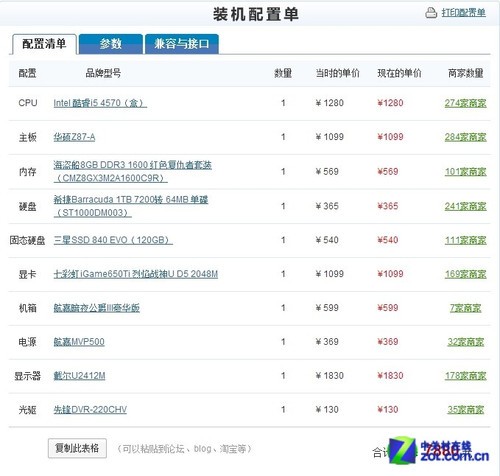The height and width of the screenshot is (476, 500).
Task: Click the 商家数量 column header
Action: tap(465, 73)
